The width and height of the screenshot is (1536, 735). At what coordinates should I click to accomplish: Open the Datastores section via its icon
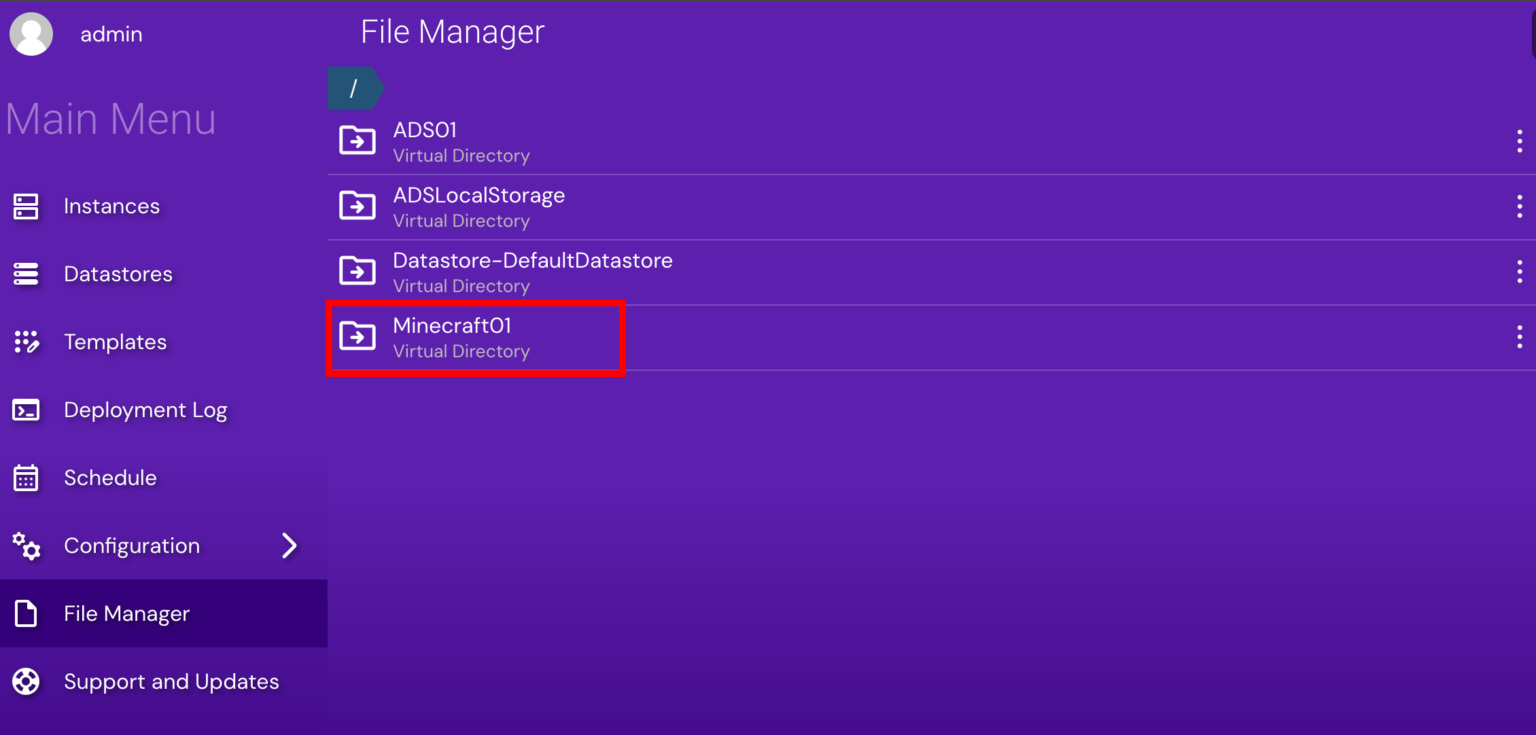[x=25, y=273]
